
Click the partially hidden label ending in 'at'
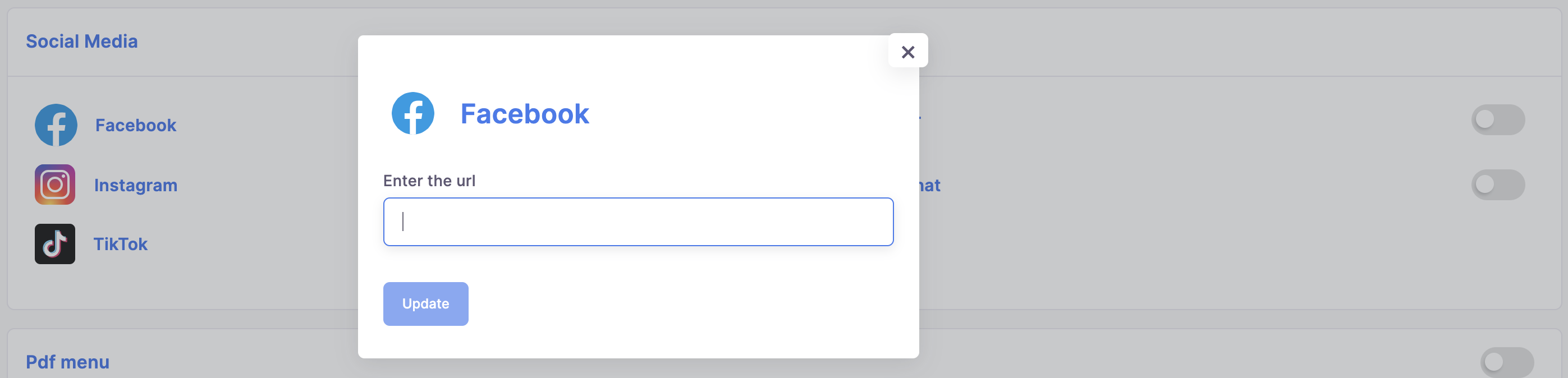point(929,185)
